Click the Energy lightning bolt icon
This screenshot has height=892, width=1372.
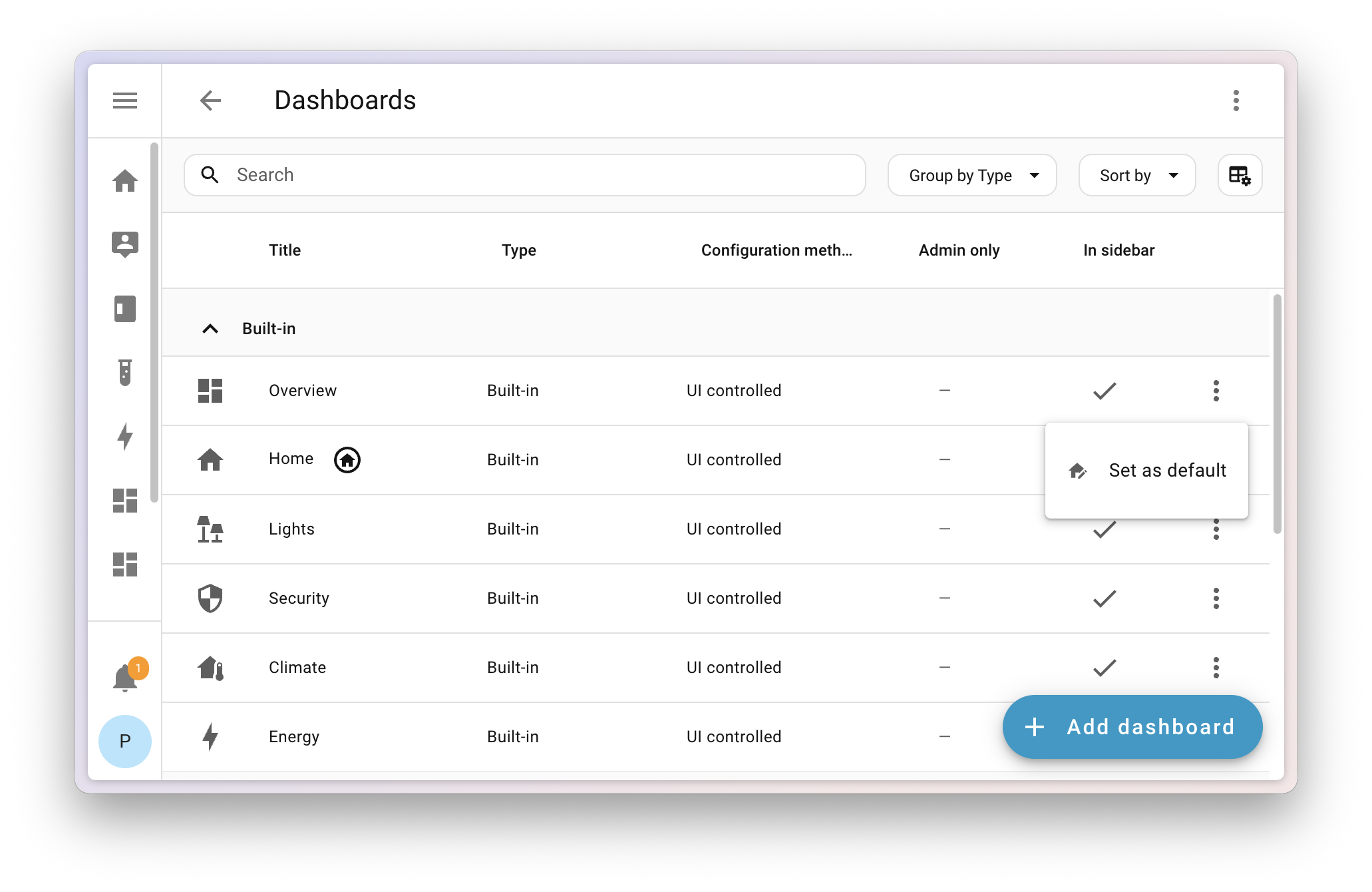210,736
